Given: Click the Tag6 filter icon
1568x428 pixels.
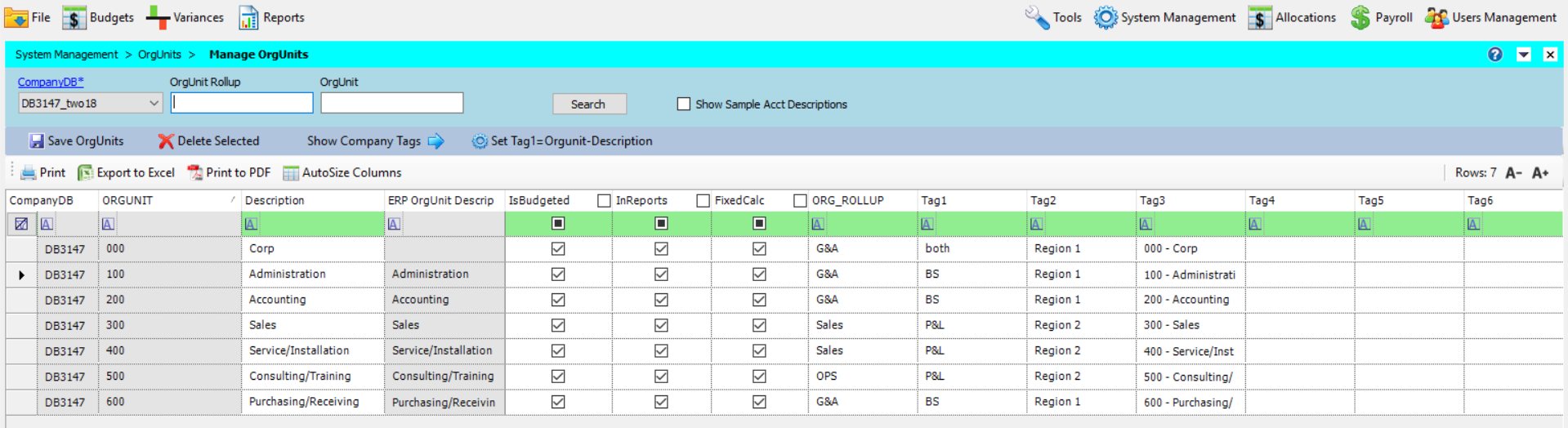Looking at the screenshot, I should pos(1473,224).
